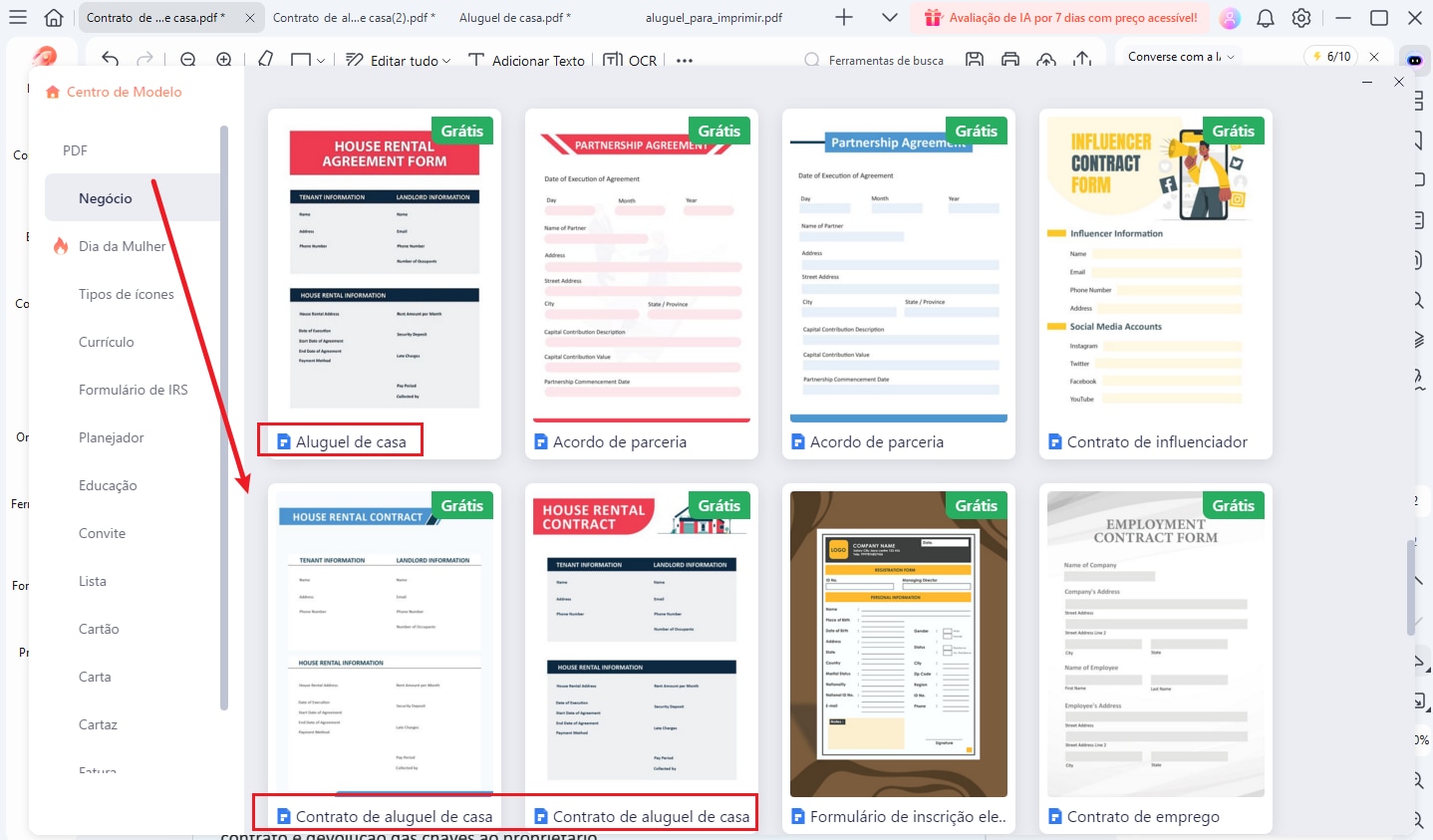Click the save disk icon
This screenshot has width=1433, height=840.
pyautogui.click(x=975, y=60)
